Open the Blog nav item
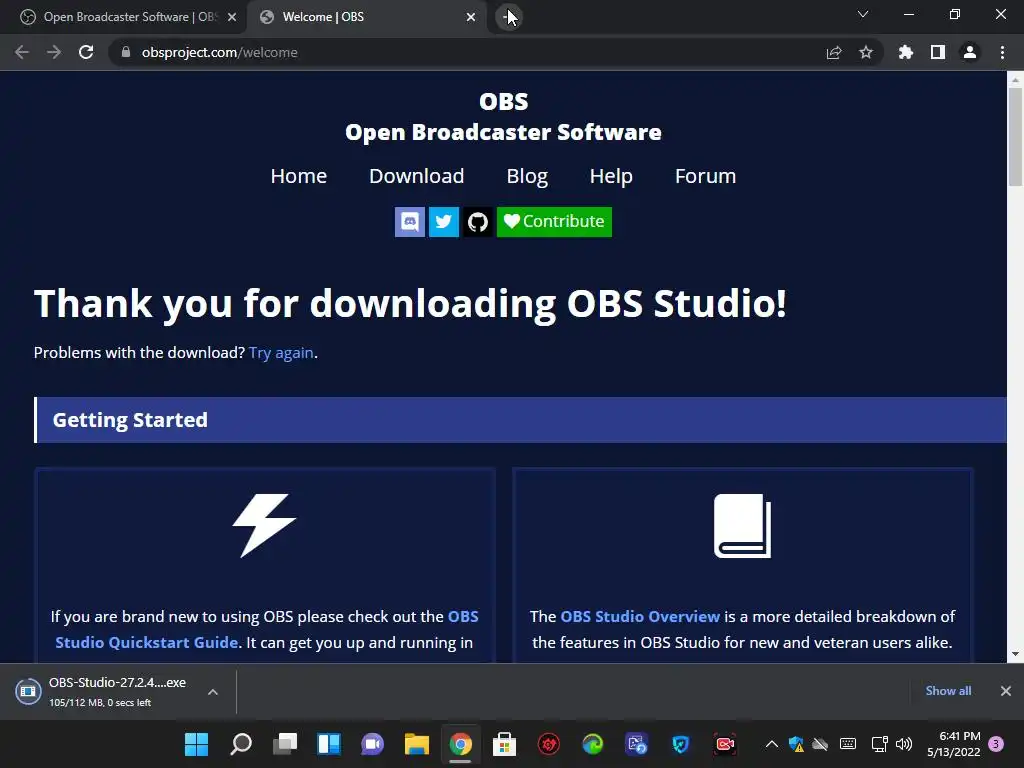The height and width of the screenshot is (768, 1024). pyautogui.click(x=527, y=176)
